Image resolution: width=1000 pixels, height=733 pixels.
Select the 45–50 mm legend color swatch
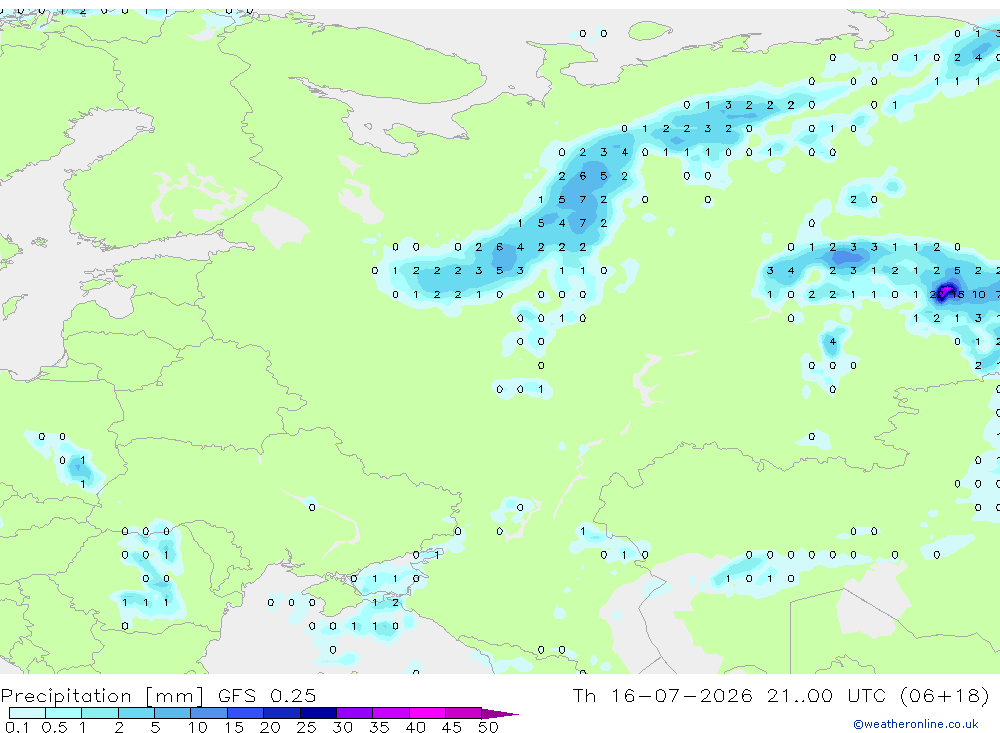pyautogui.click(x=463, y=713)
